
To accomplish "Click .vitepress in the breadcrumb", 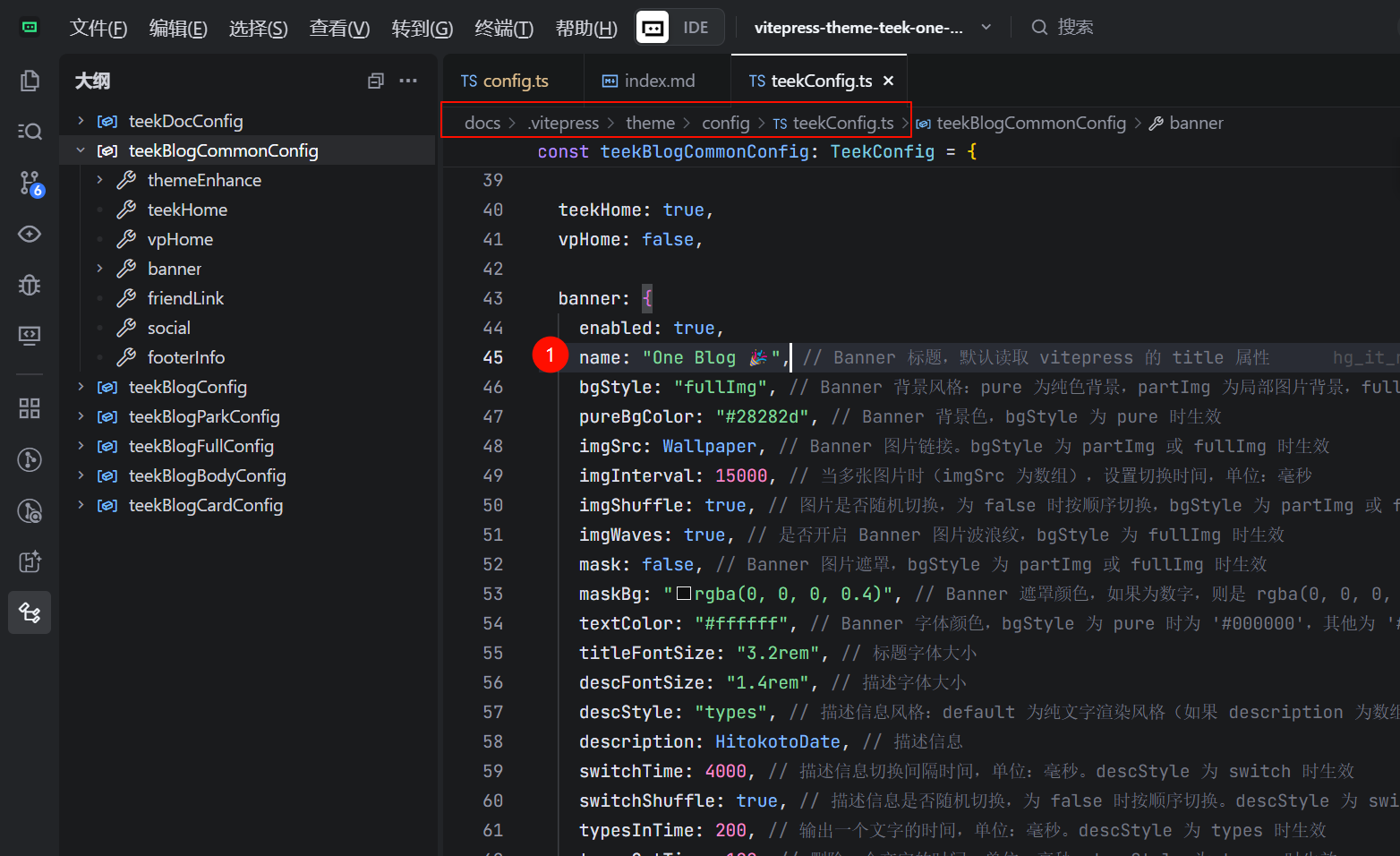I will click(563, 123).
